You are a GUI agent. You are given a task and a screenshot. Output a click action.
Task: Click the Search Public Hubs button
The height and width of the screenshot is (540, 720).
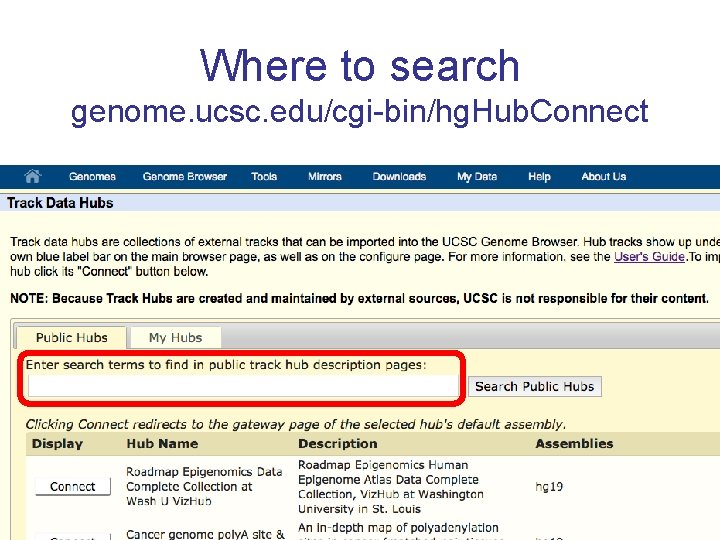point(534,386)
